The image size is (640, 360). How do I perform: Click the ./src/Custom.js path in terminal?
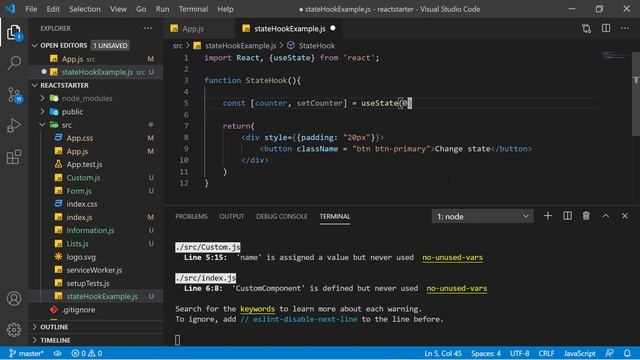click(208, 247)
